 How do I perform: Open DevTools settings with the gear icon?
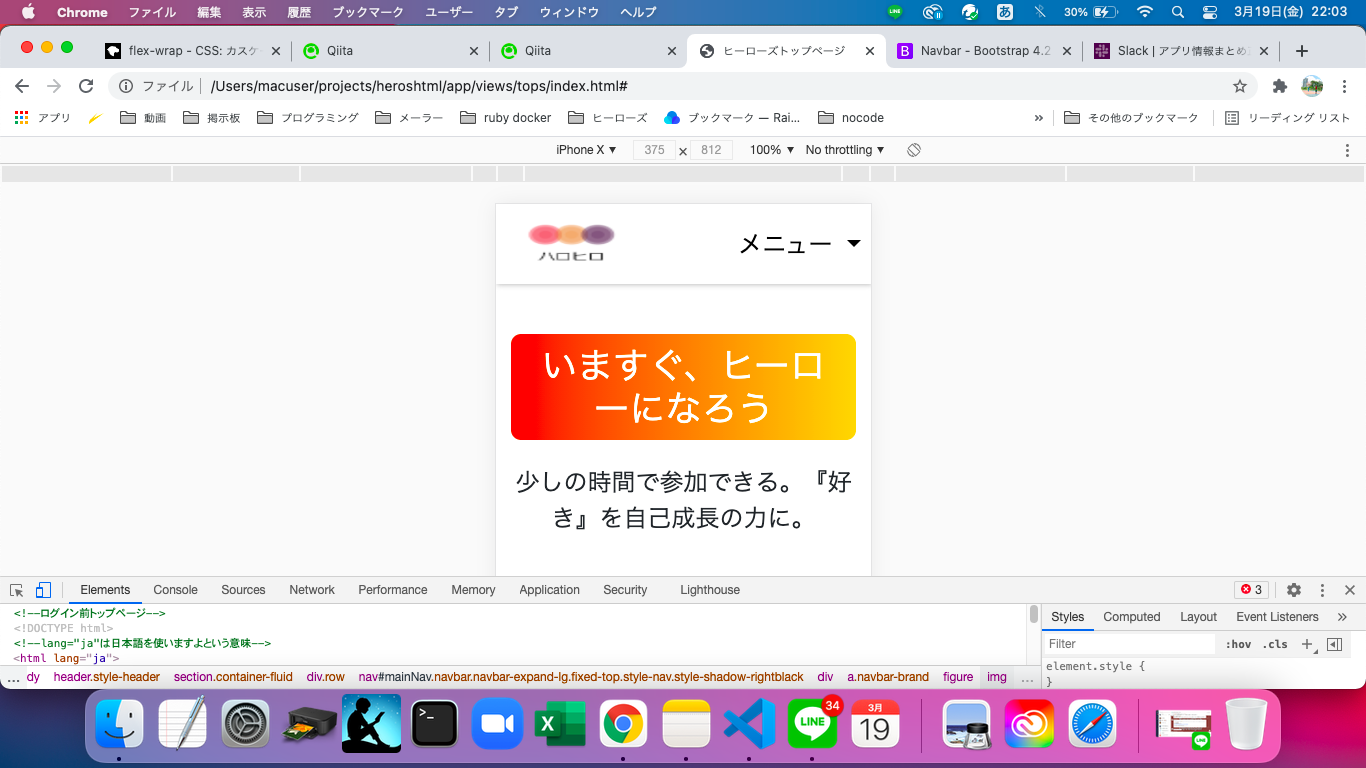click(1294, 590)
